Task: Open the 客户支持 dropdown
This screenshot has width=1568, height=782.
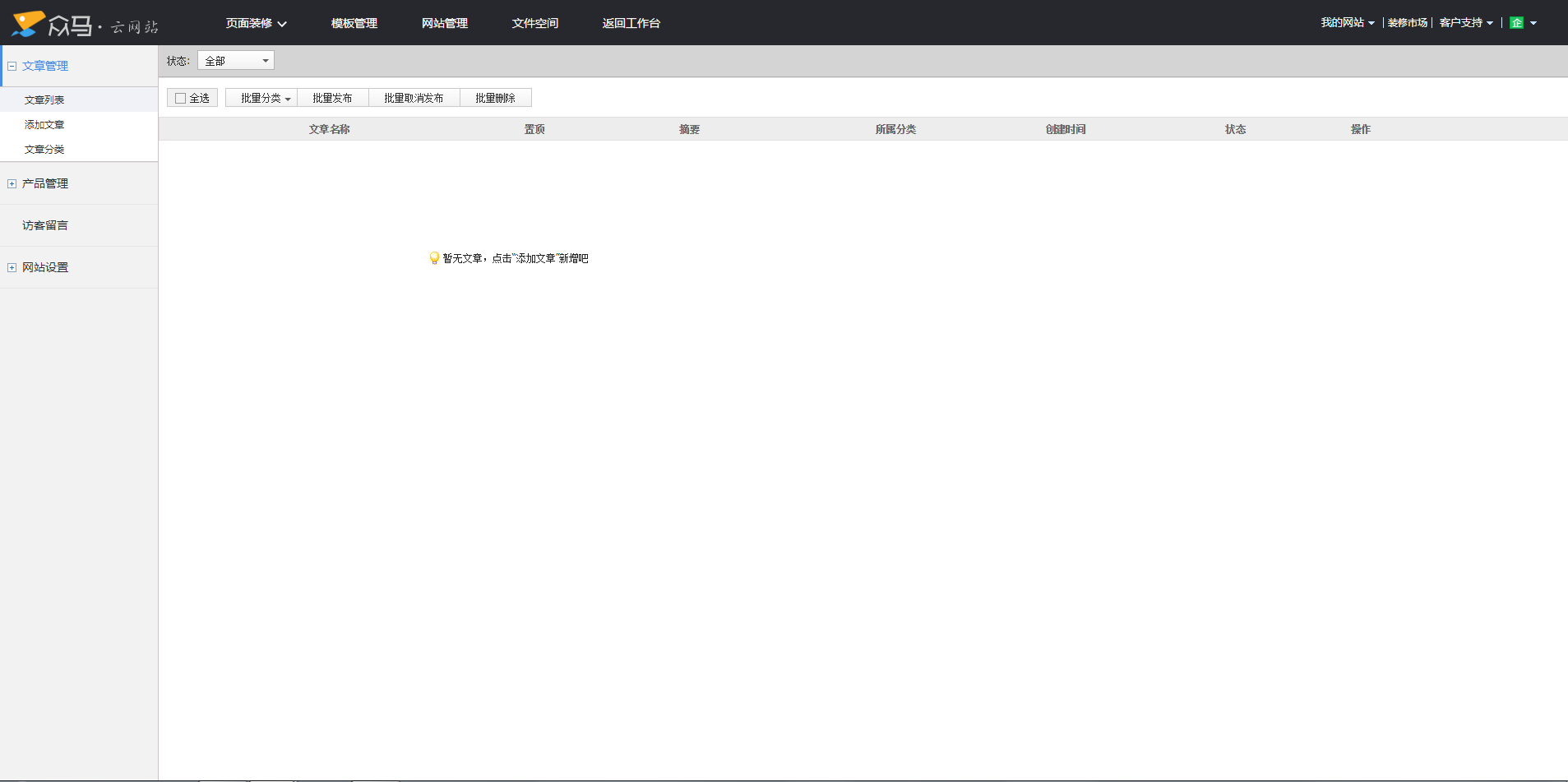Action: (x=1466, y=23)
